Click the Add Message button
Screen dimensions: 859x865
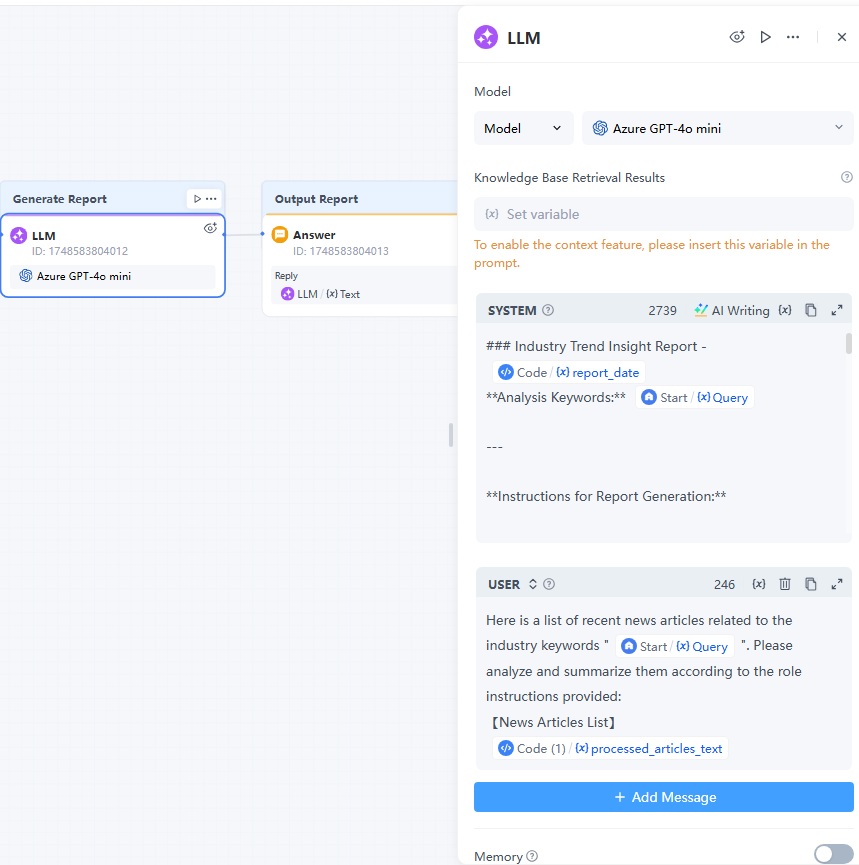663,797
